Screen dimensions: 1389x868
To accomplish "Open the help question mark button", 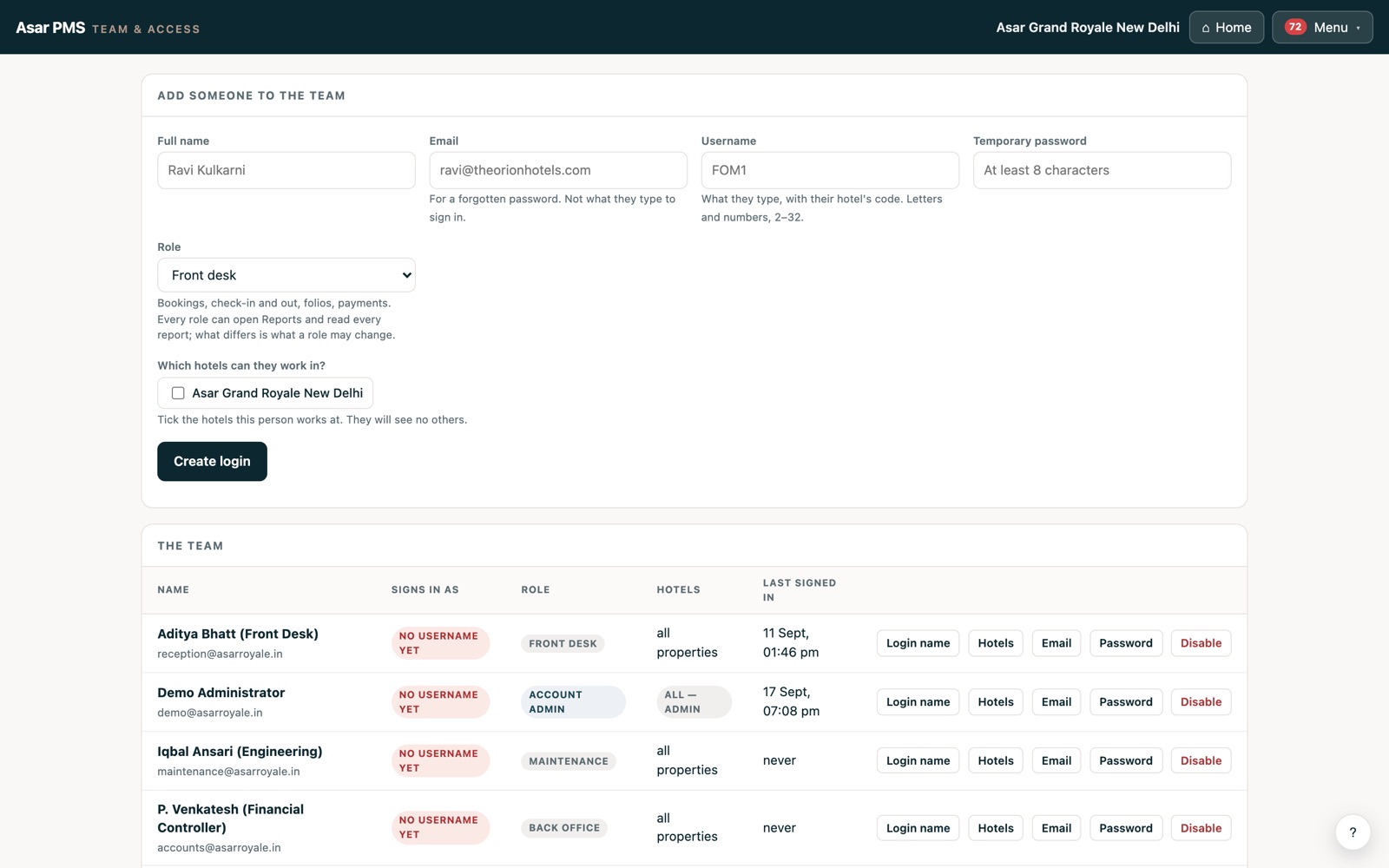I will click(x=1353, y=832).
